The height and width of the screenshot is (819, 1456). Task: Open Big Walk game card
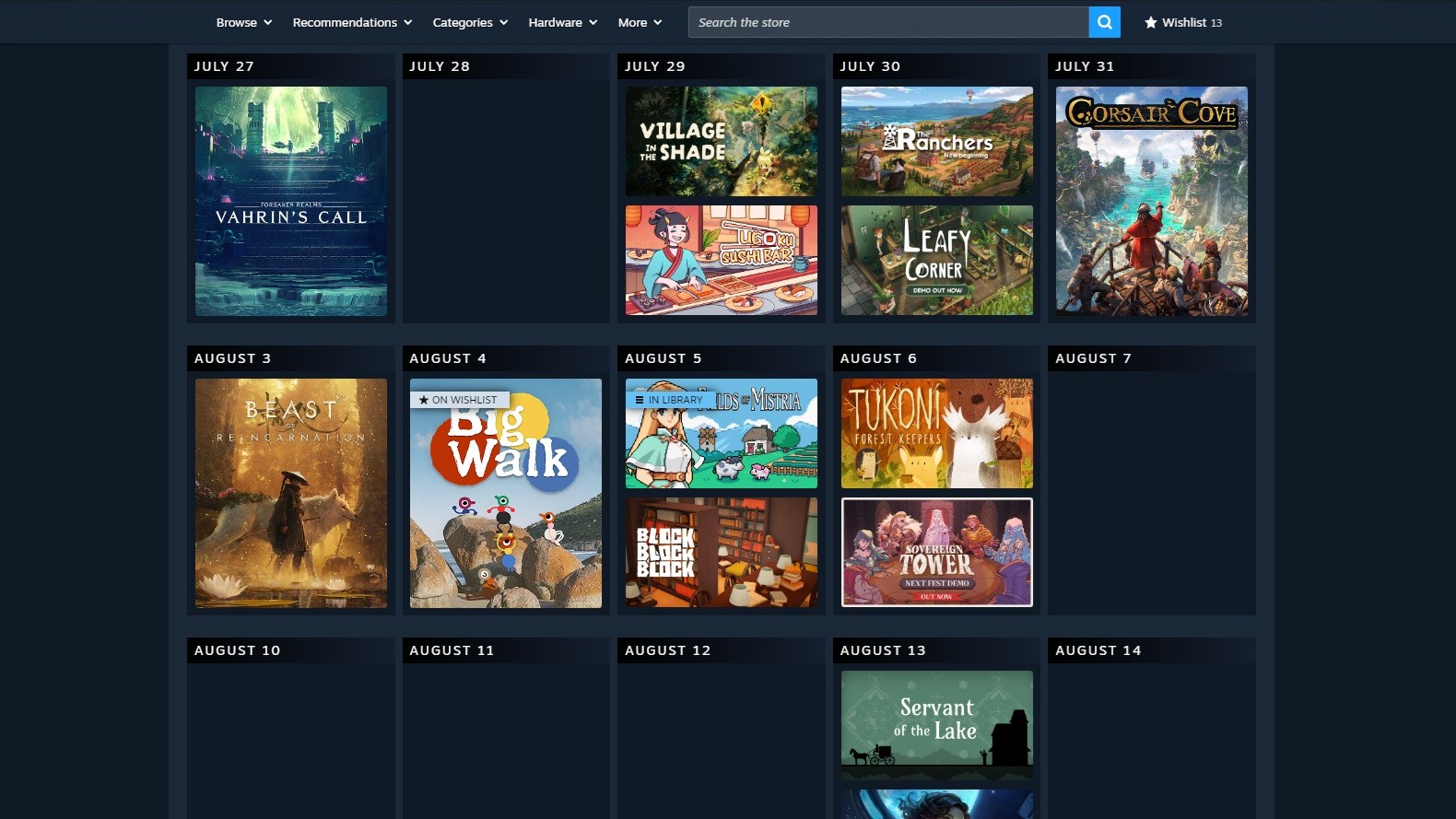(x=506, y=493)
